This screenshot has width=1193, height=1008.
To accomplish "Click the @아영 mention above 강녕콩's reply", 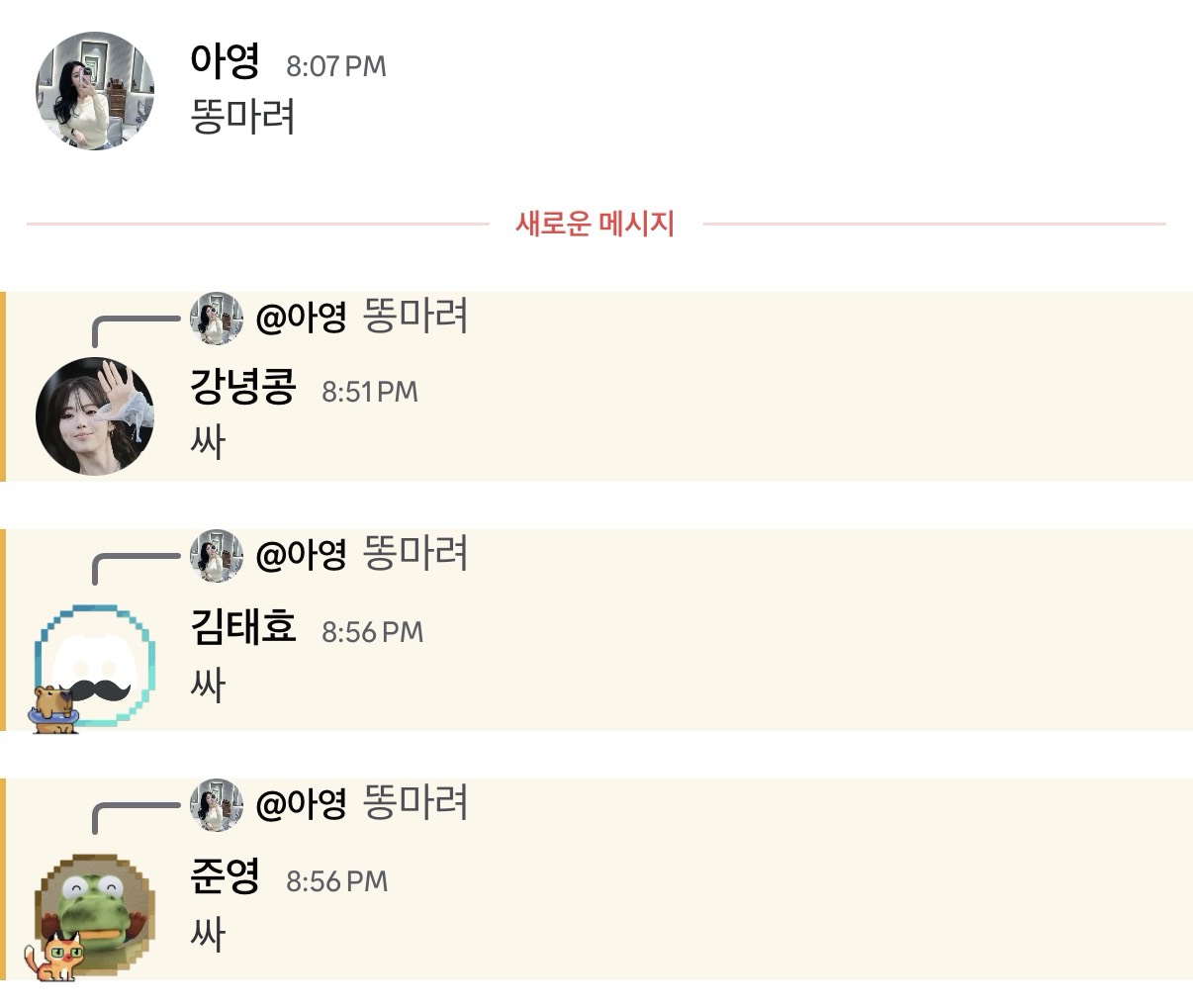I will (x=301, y=318).
